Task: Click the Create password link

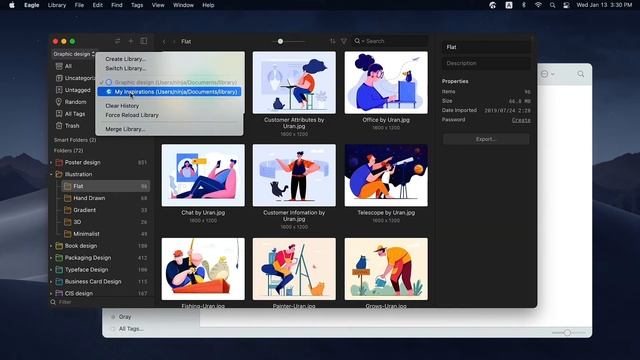Action: click(x=521, y=120)
